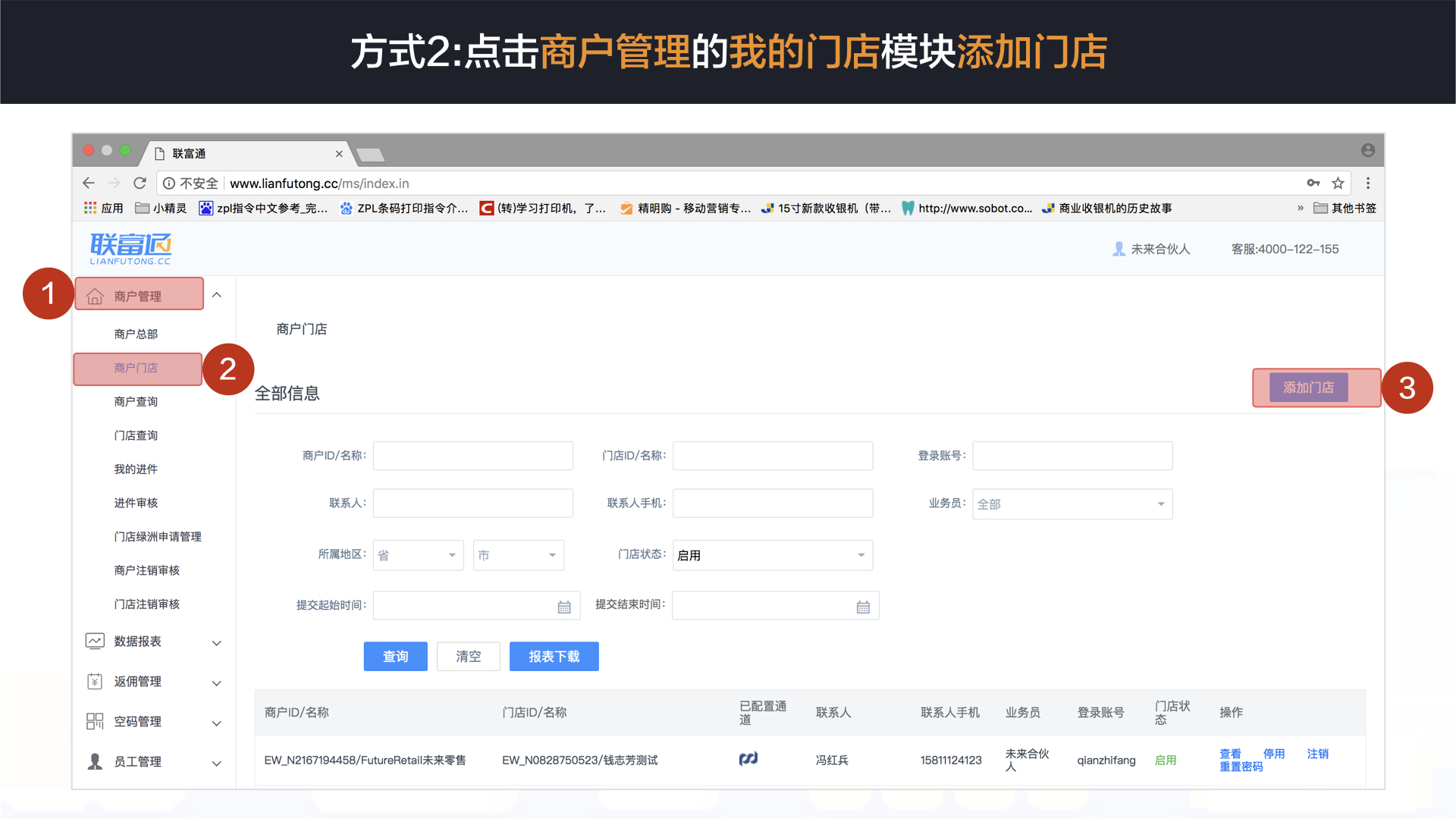Open the 小精灵 bookmark folder
The height and width of the screenshot is (819, 1456).
point(161,208)
